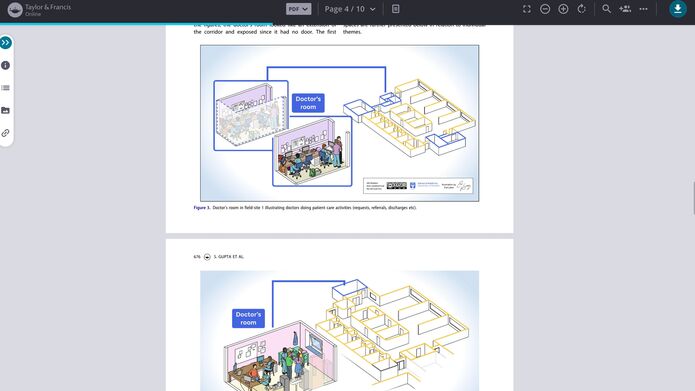The height and width of the screenshot is (391, 695).
Task: Open the Page 4 / 10 selector
Action: click(x=350, y=9)
